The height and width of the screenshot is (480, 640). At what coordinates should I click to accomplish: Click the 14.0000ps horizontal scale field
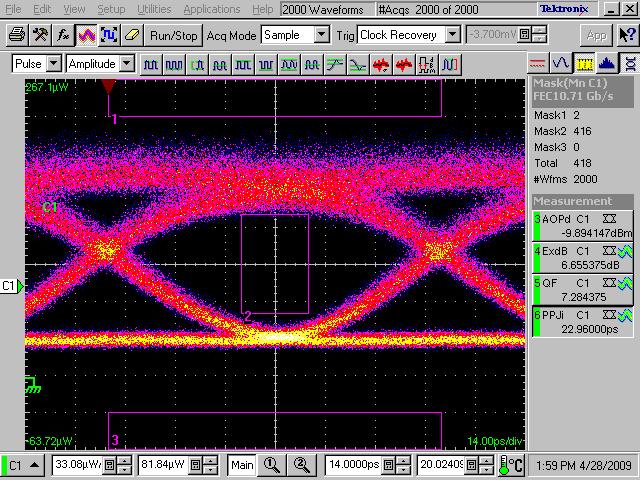click(x=354, y=465)
